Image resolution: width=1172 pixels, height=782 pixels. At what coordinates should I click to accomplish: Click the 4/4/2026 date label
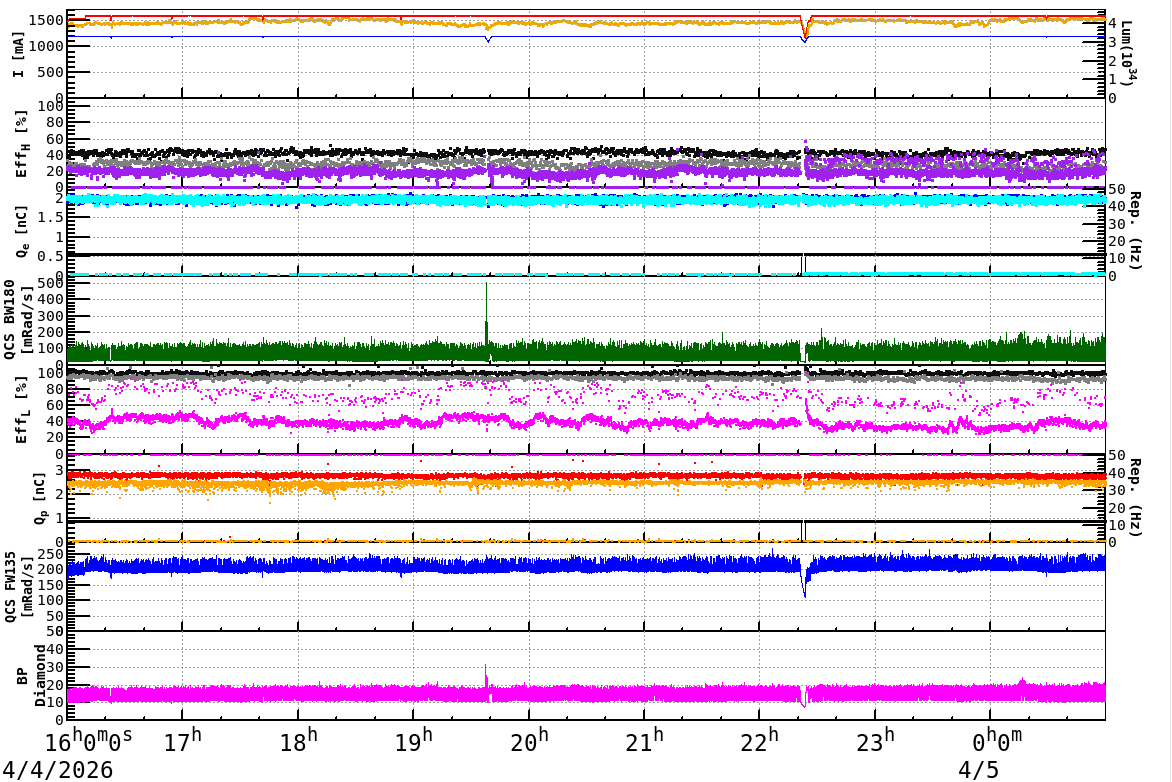58,770
